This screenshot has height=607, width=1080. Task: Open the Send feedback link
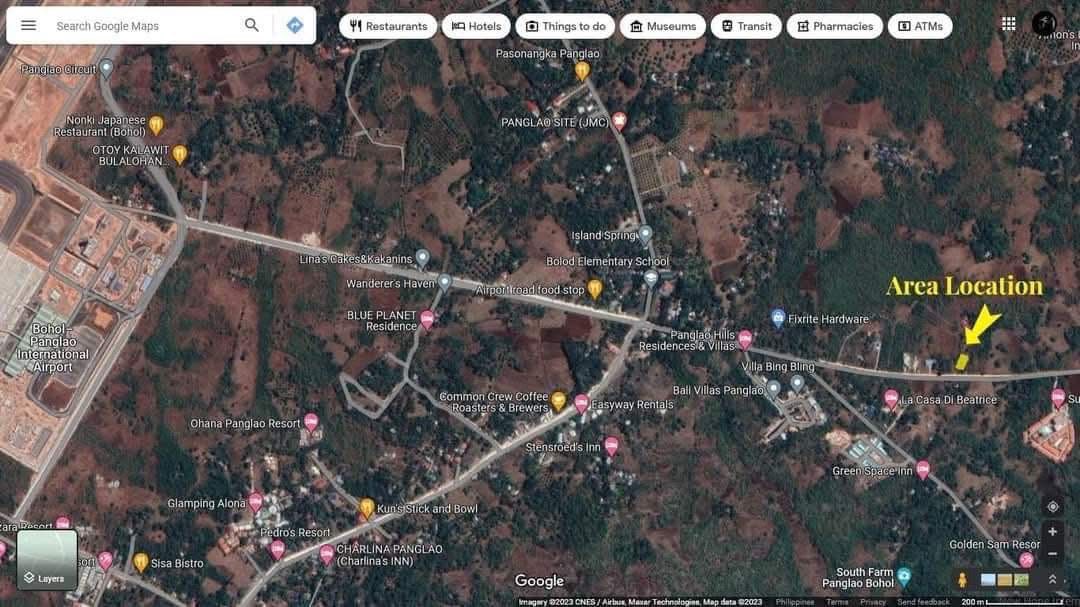tap(923, 602)
